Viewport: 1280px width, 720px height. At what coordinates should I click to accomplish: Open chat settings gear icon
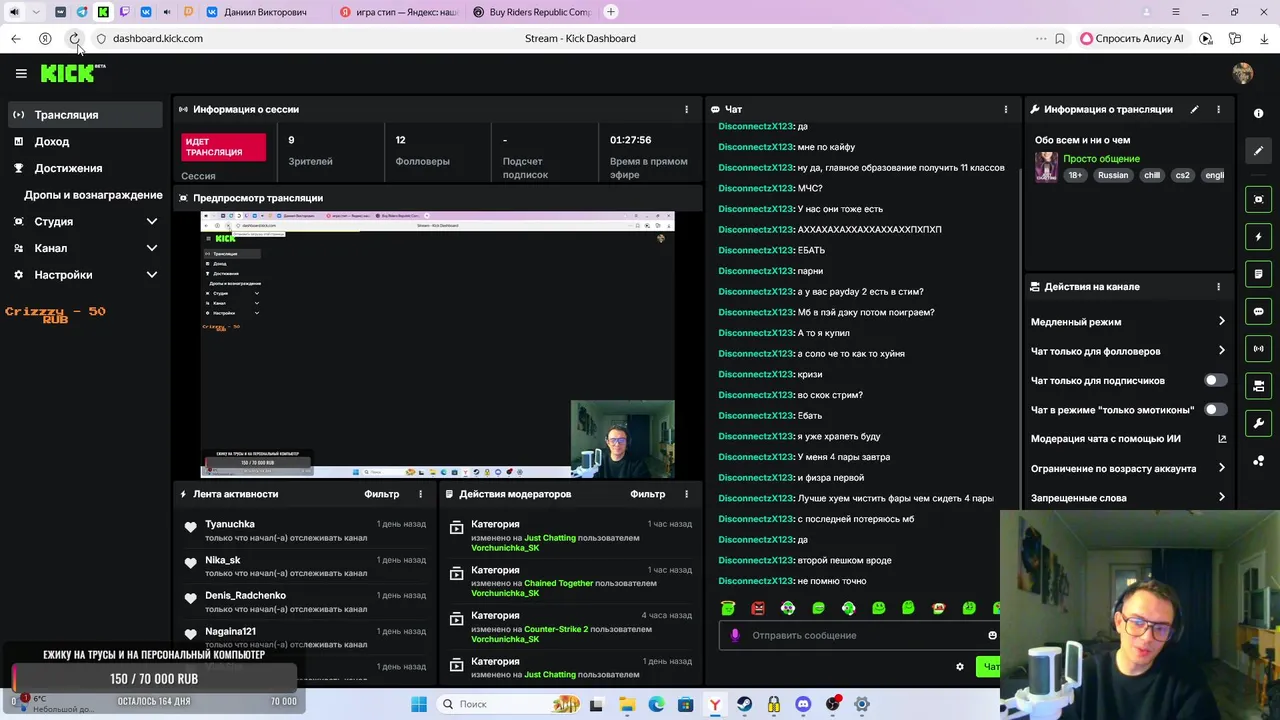[960, 667]
